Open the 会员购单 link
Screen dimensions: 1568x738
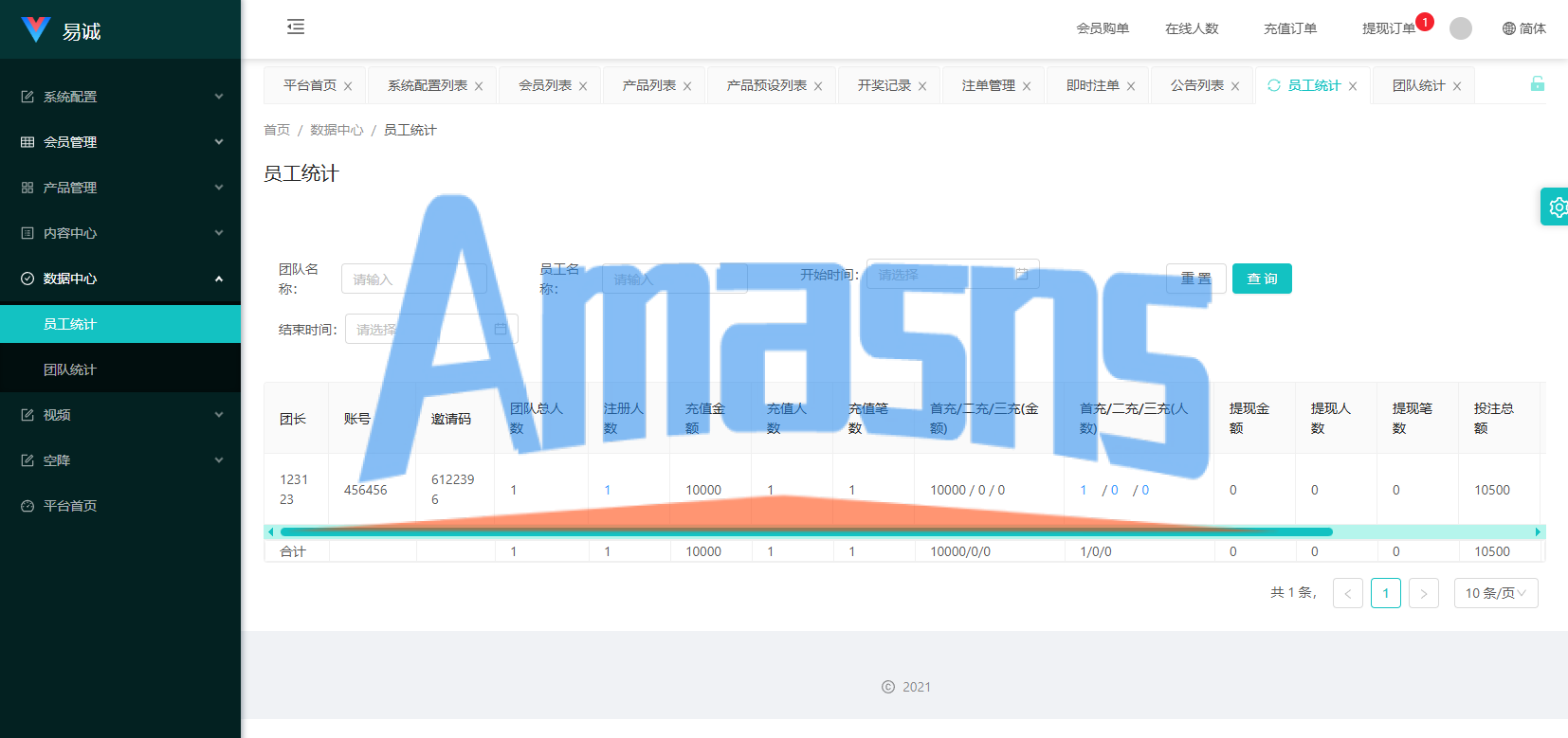coord(1103,28)
